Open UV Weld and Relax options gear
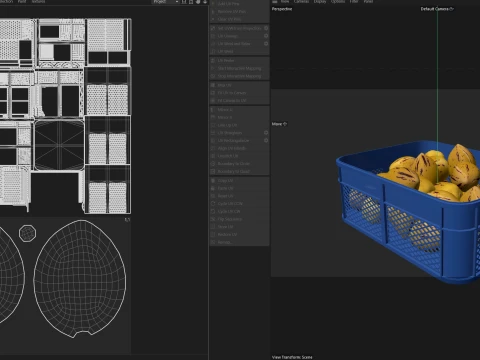The image size is (480, 360). 266,44
